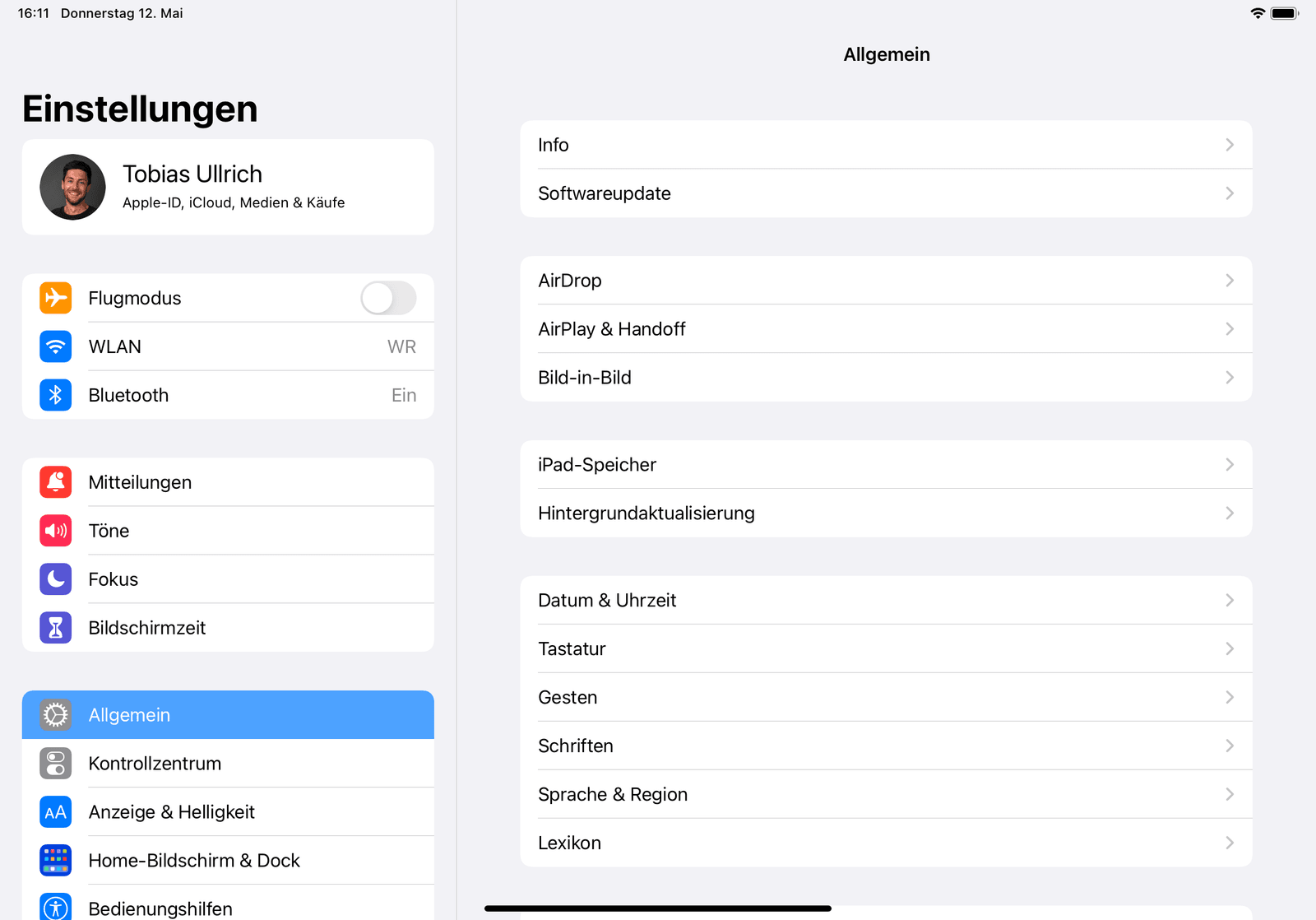Tap the orange airplane Flugmodus icon
The height and width of the screenshot is (920, 1316).
pyautogui.click(x=55, y=298)
